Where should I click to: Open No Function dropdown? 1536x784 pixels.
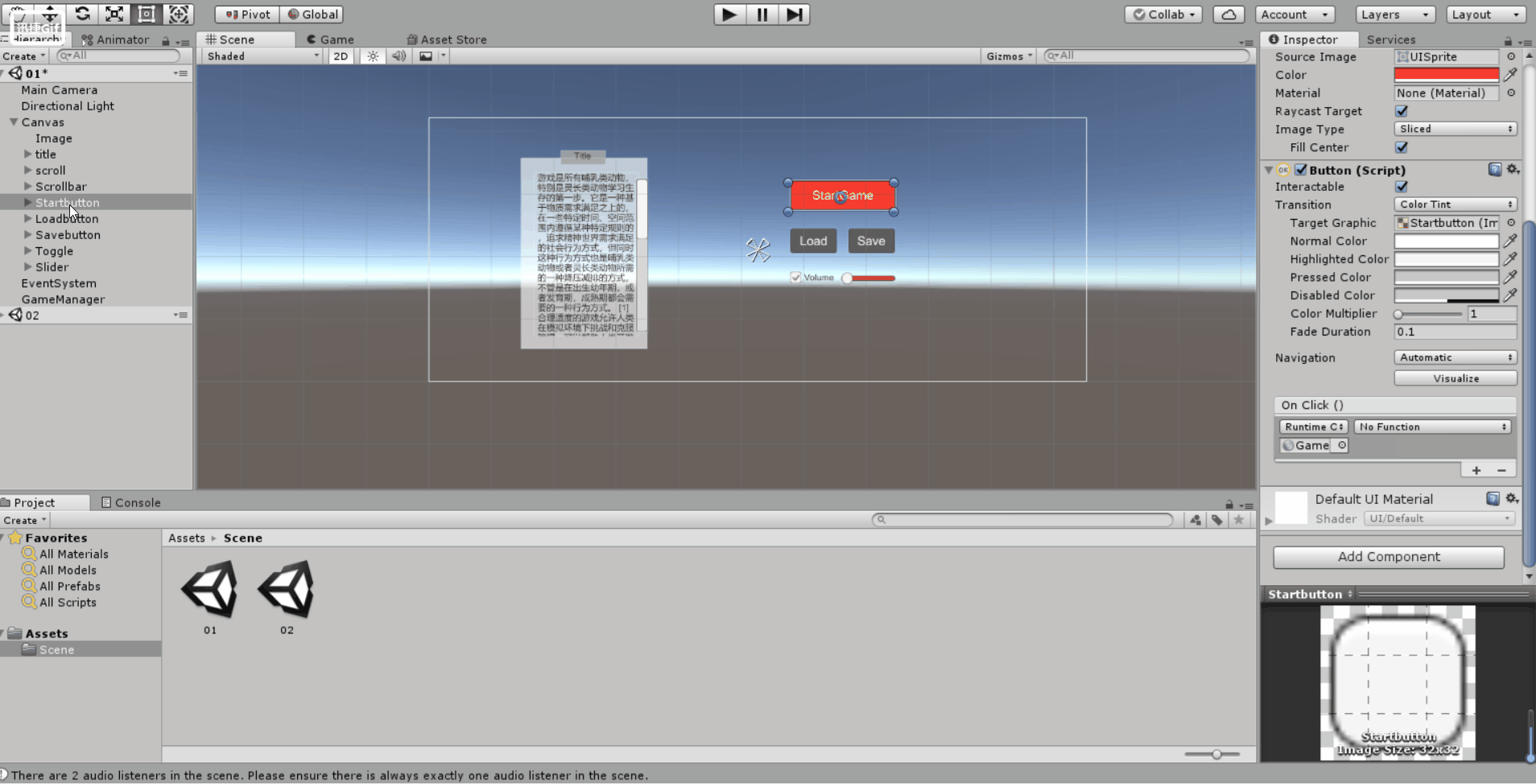(1433, 427)
